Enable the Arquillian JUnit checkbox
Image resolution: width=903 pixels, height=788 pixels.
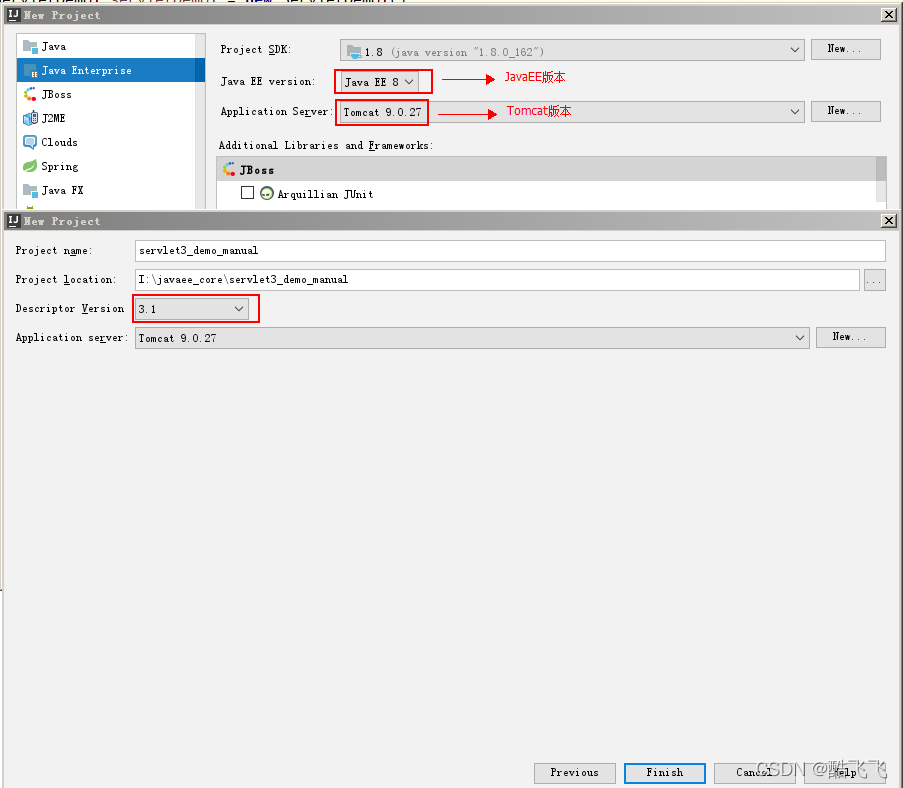[247, 192]
